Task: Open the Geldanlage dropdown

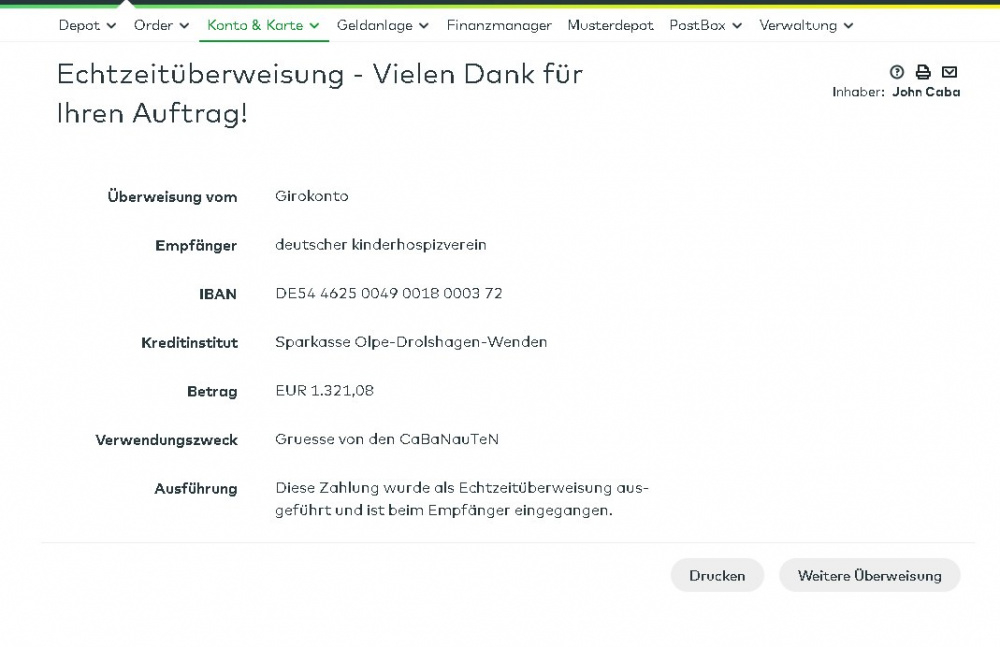Action: point(382,25)
